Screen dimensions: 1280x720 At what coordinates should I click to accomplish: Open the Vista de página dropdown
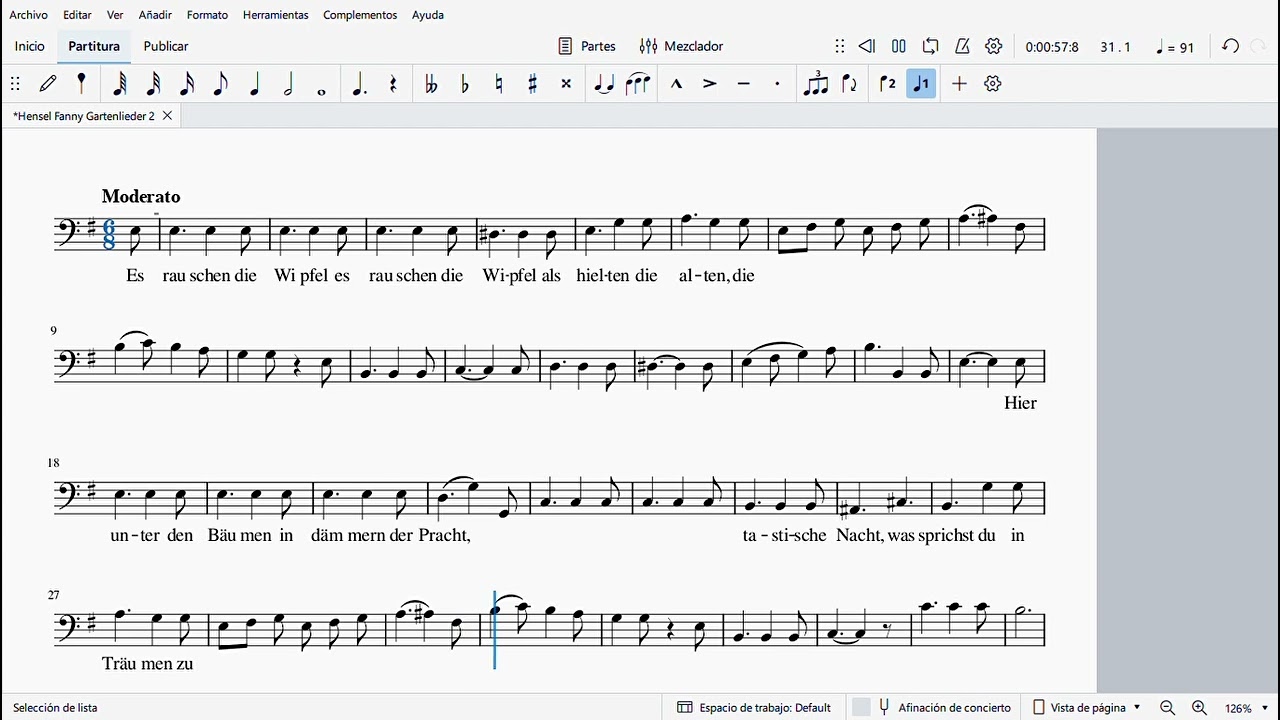point(1087,707)
